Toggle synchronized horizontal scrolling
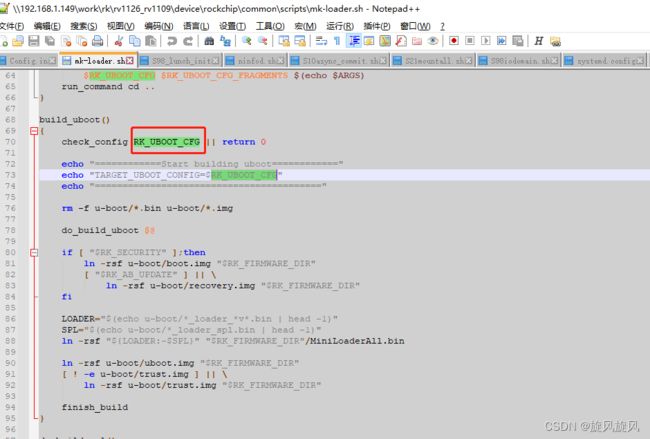The width and height of the screenshot is (650, 439). 300,41
